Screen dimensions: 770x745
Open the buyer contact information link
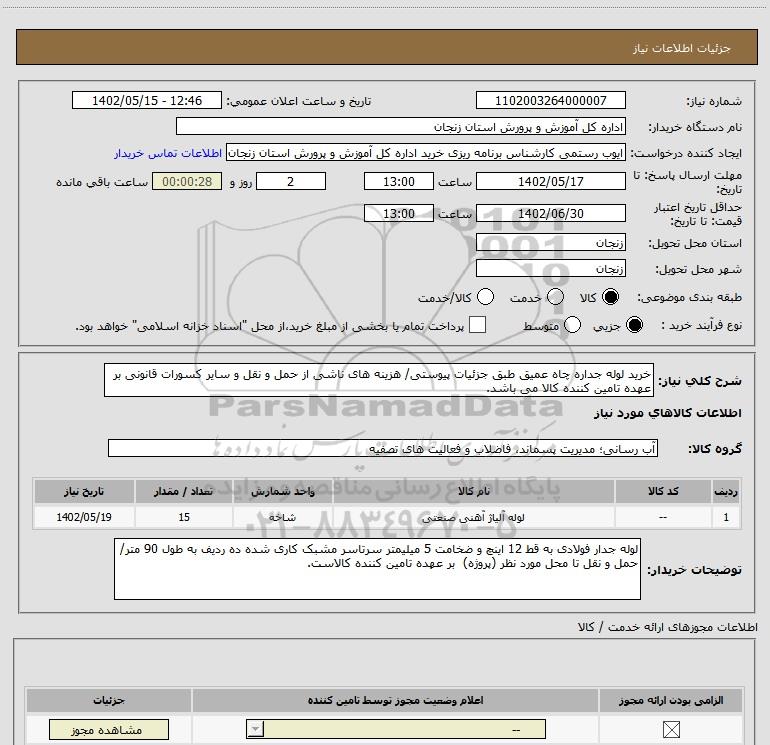(168, 153)
